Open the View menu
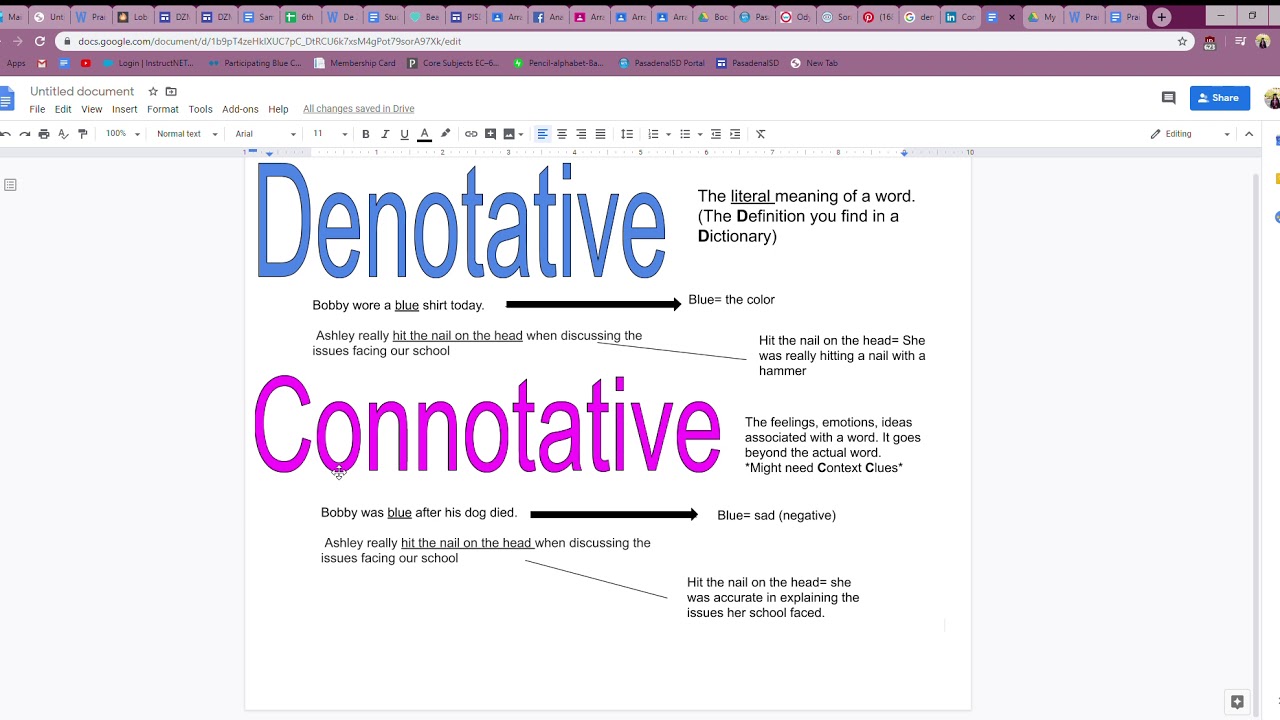The height and width of the screenshot is (720, 1280). (x=92, y=109)
